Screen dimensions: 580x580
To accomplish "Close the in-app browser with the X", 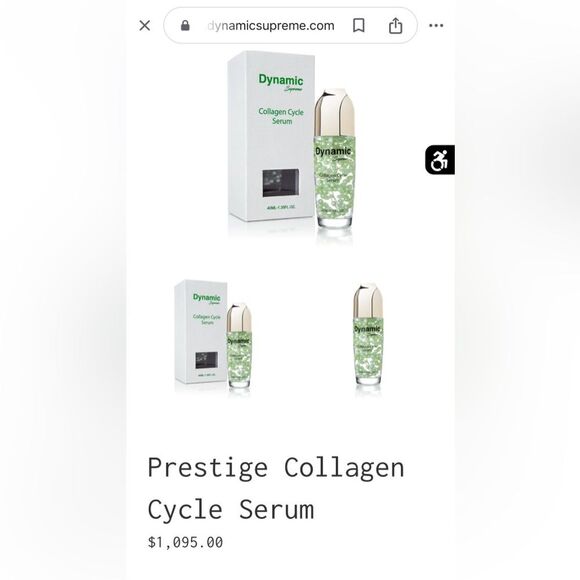I will pyautogui.click(x=145, y=26).
